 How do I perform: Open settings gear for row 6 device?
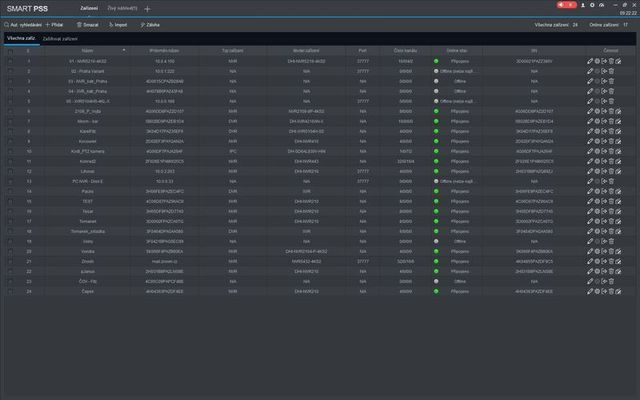click(599, 111)
